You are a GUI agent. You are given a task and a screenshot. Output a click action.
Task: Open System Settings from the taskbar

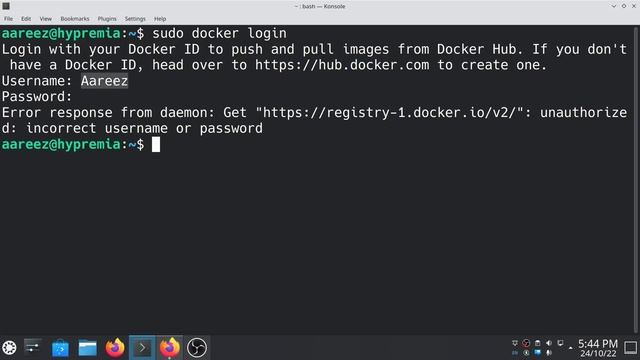point(33,348)
